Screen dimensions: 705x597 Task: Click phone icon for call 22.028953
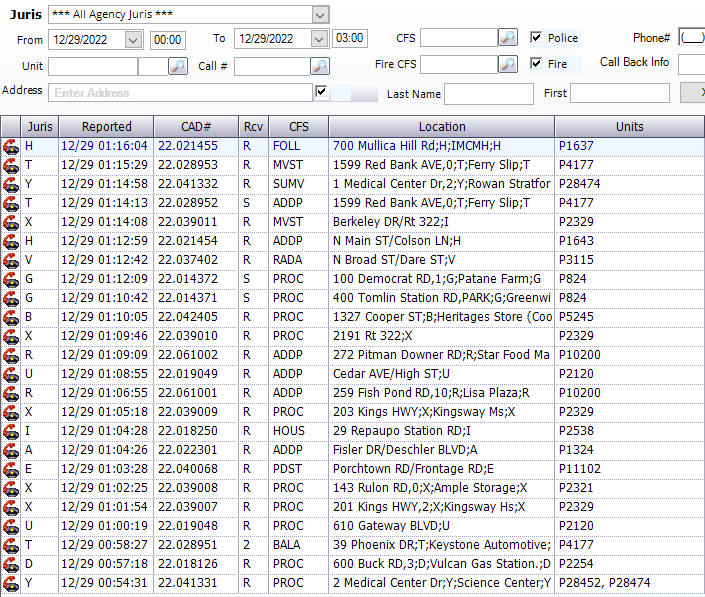11,165
